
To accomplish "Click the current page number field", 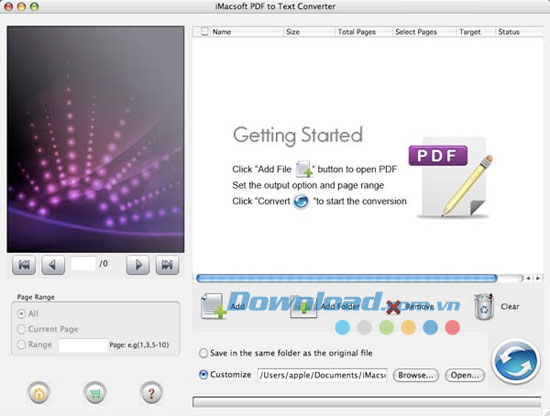I will point(83,264).
